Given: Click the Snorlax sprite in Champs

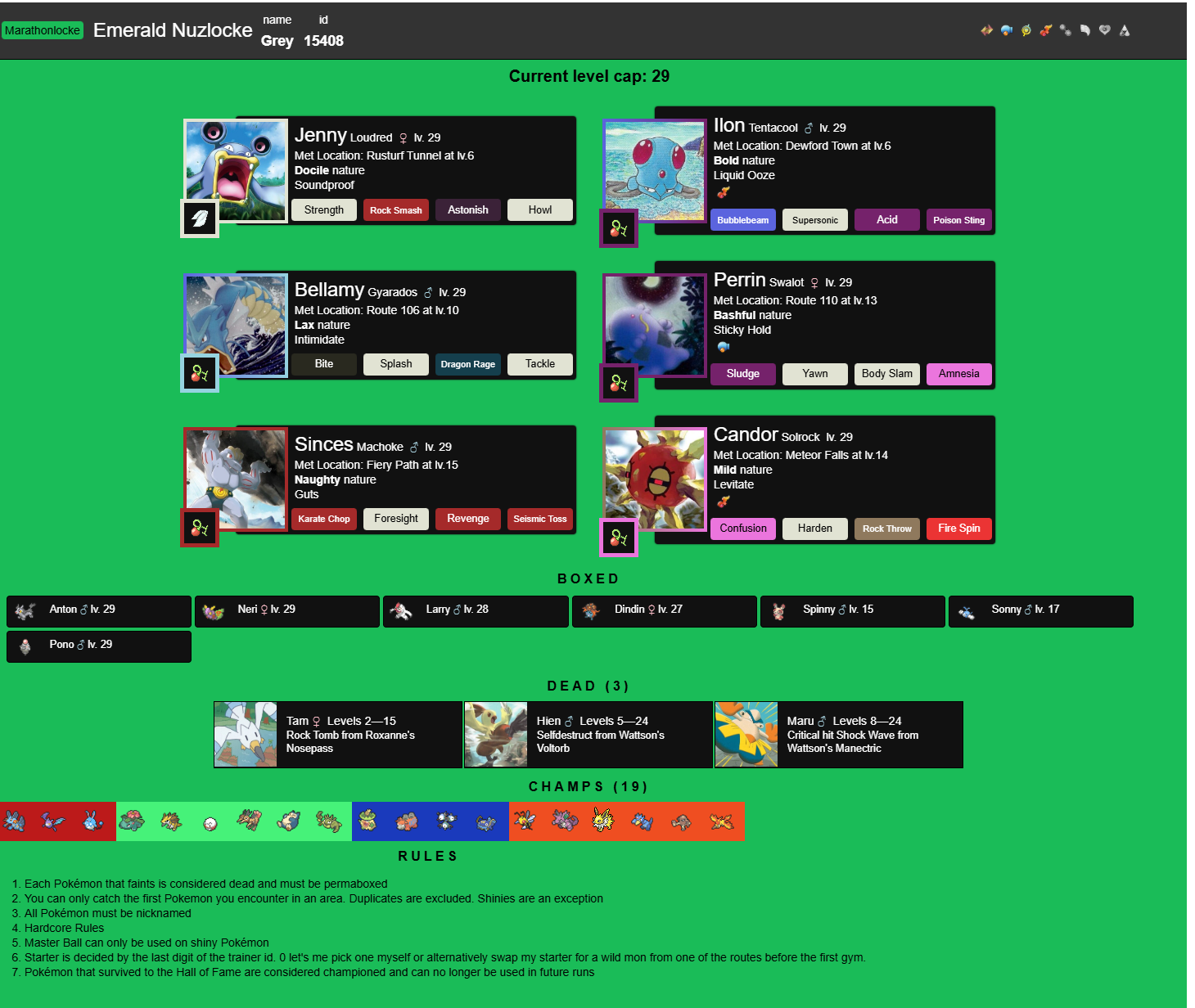Looking at the screenshot, I should point(289,821).
